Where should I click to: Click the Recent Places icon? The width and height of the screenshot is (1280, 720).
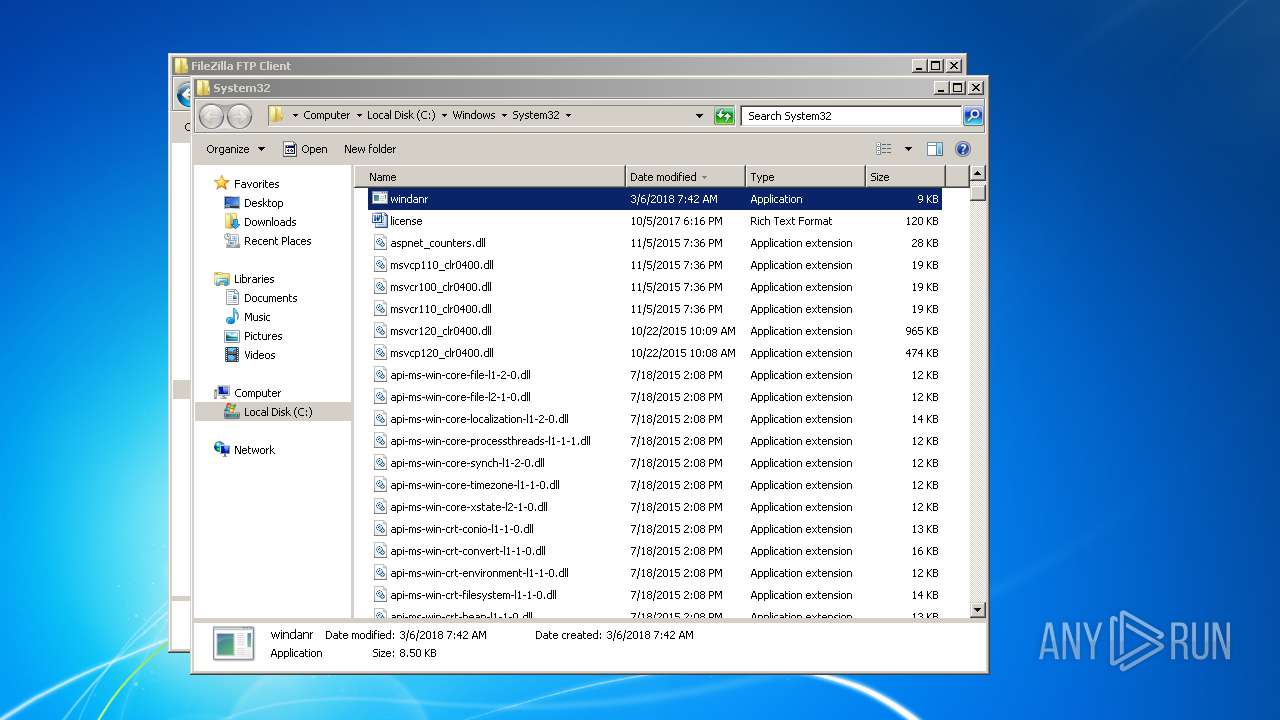click(232, 241)
